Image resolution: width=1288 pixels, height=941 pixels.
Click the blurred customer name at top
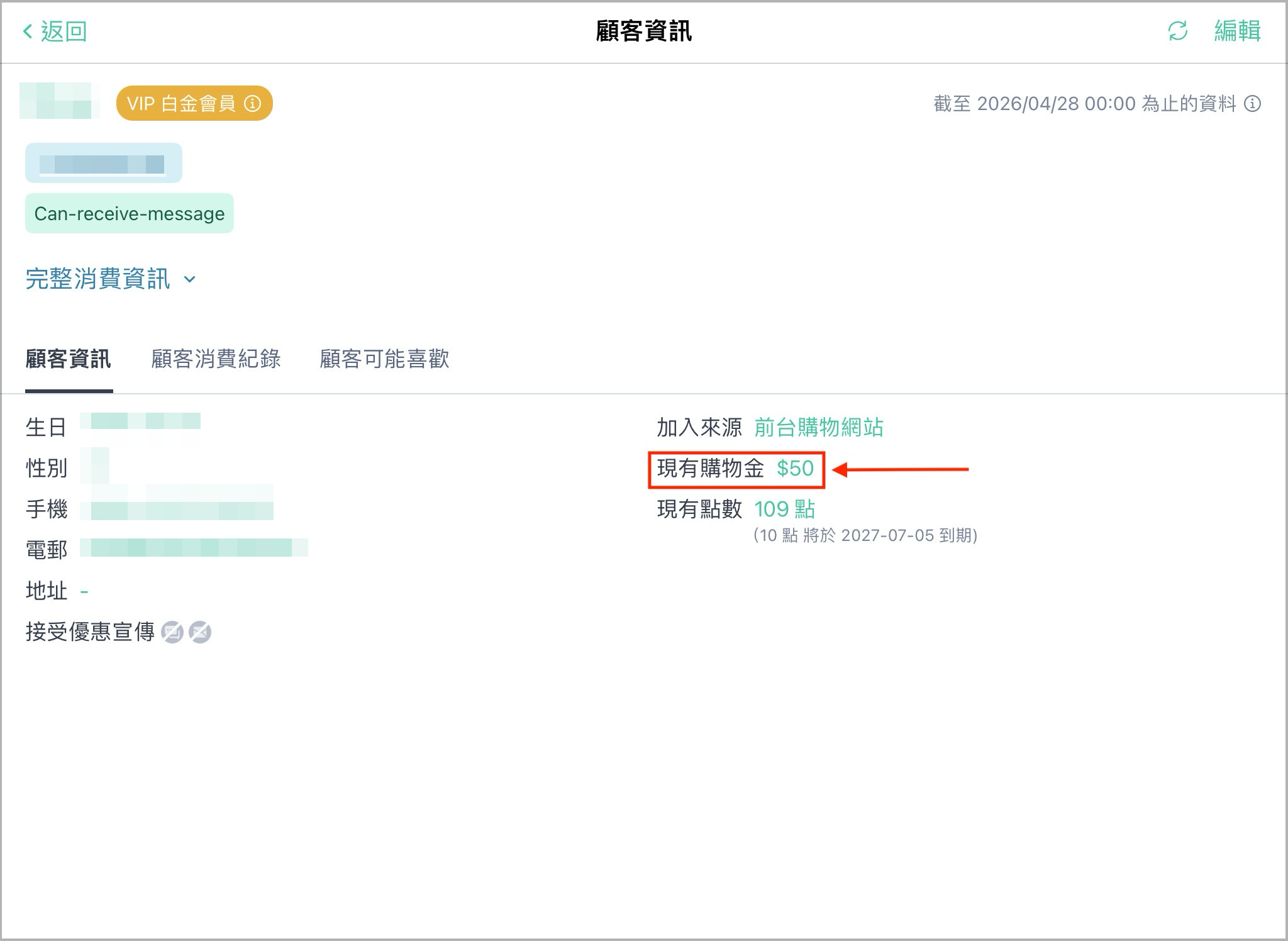click(59, 101)
